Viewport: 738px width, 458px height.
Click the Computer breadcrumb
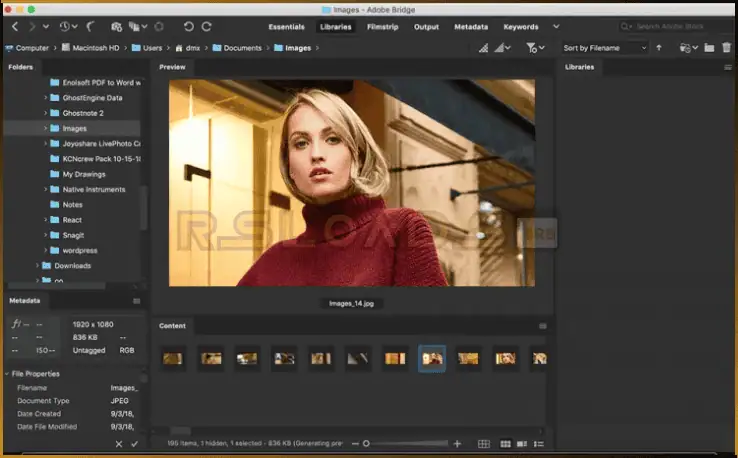pos(27,48)
